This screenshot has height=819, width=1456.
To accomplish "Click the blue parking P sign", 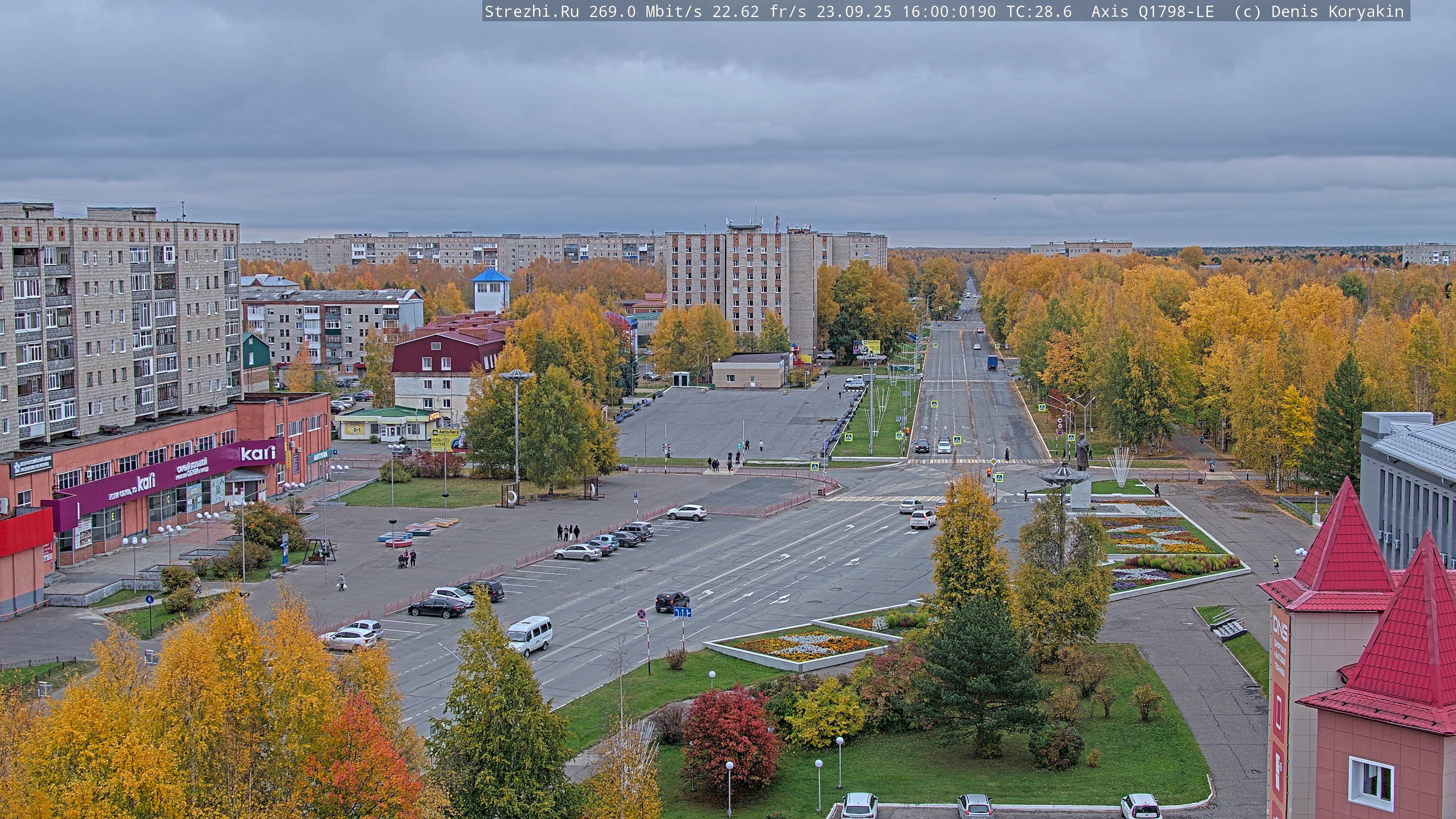I will click(x=635, y=495).
